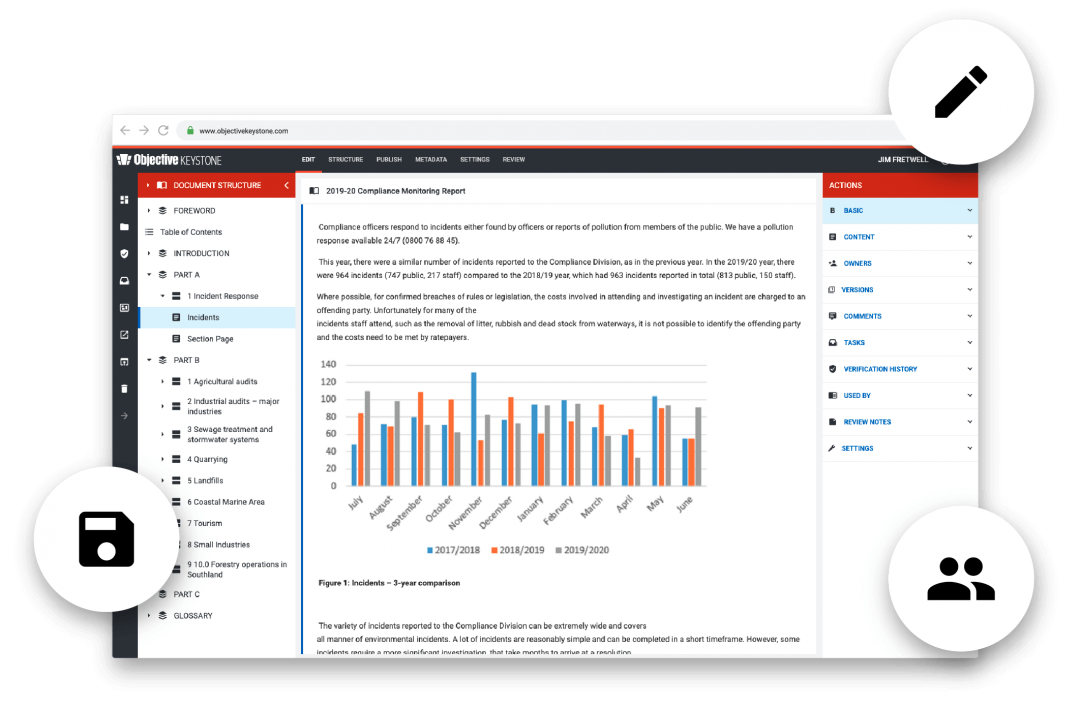Open the dashboard grid icon in sidebar
Image resolution: width=1080 pixels, height=709 pixels.
click(123, 200)
